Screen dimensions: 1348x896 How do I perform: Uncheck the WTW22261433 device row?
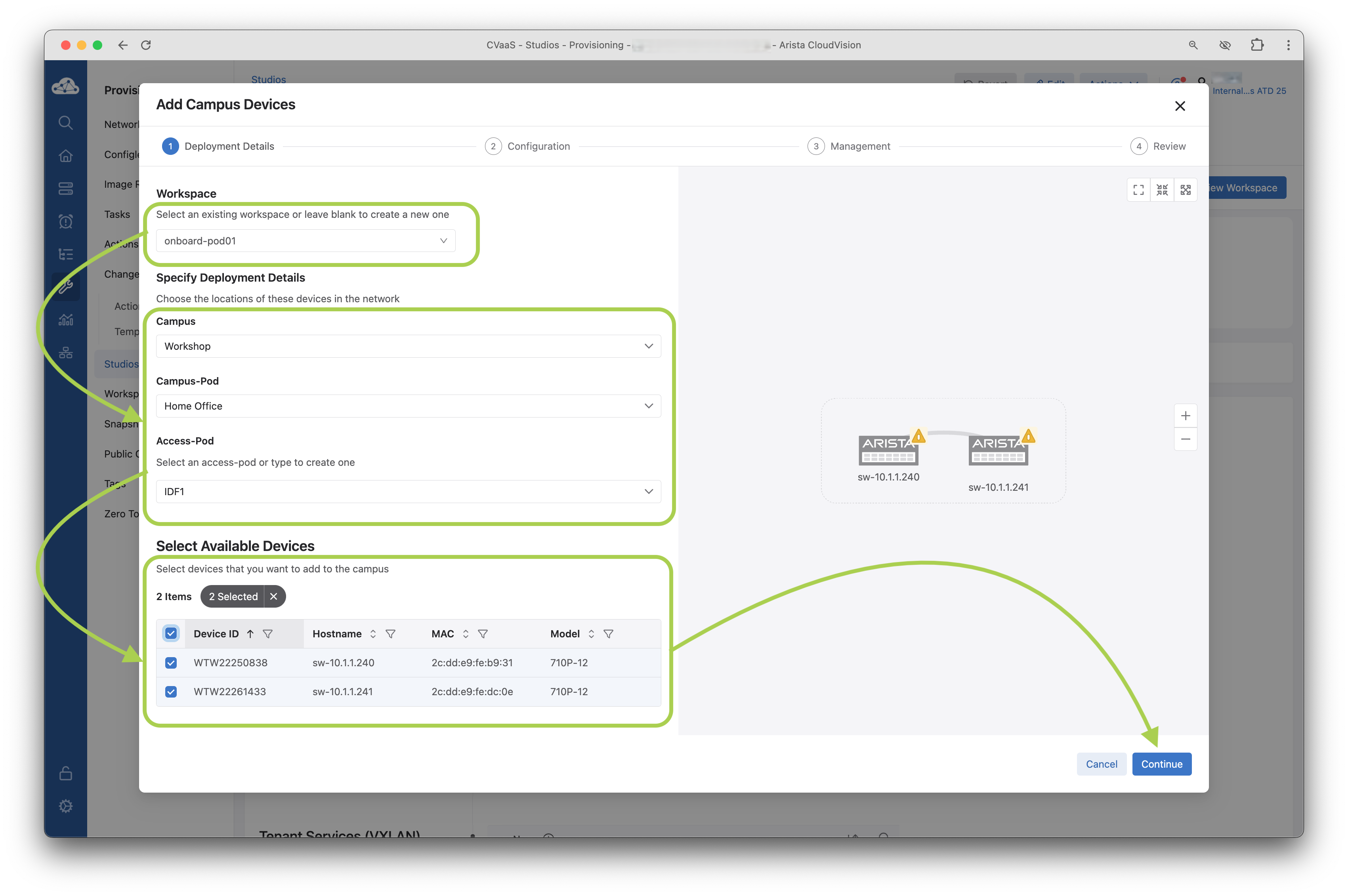(171, 692)
